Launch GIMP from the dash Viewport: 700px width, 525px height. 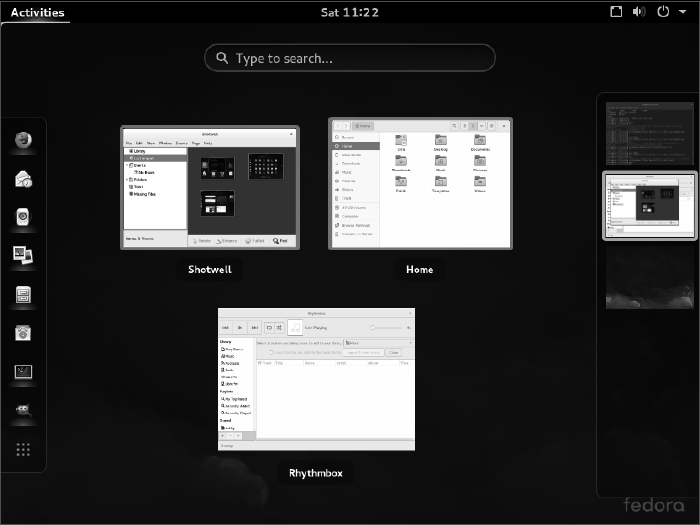coord(23,410)
